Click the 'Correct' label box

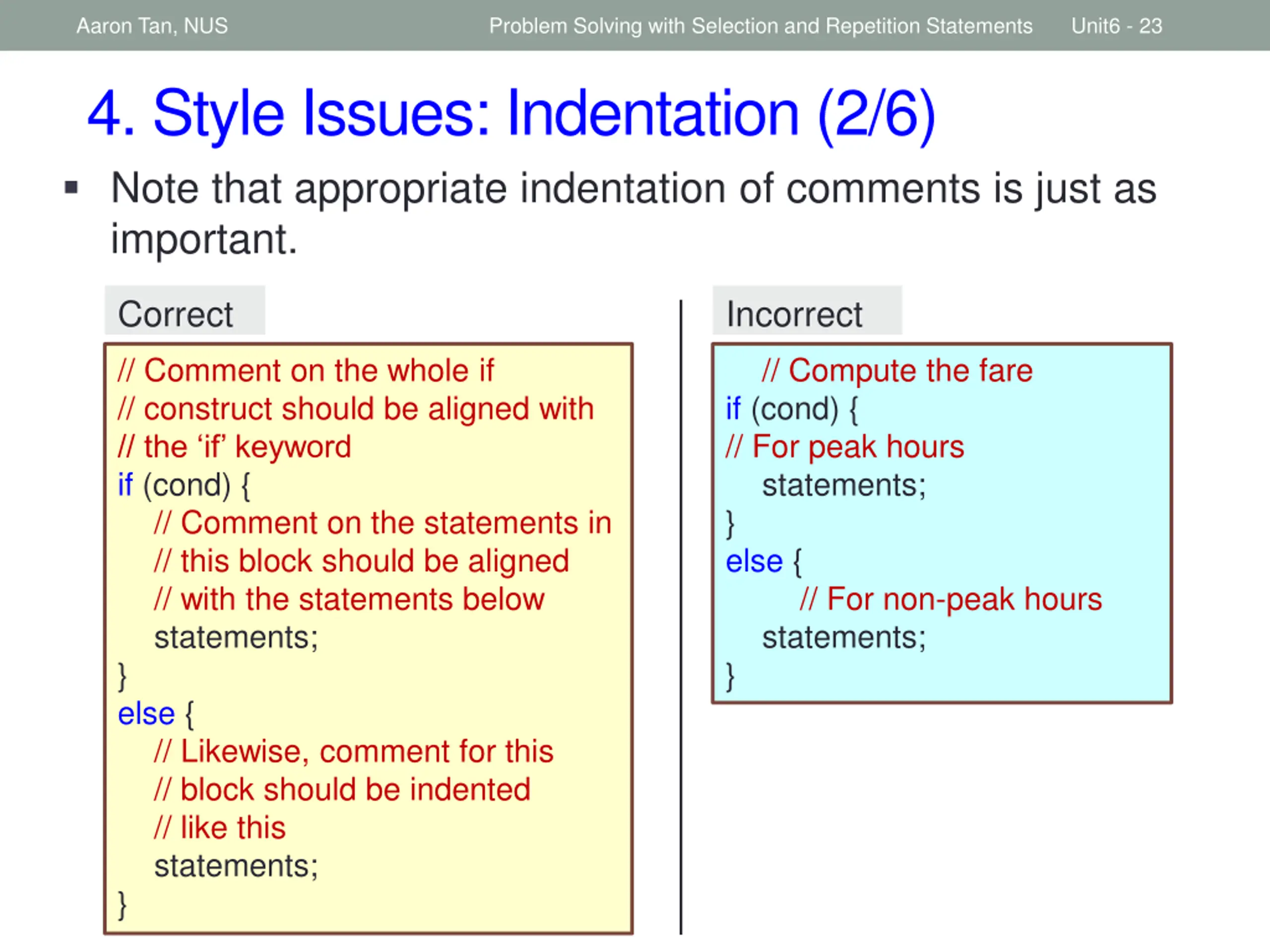click(x=185, y=310)
